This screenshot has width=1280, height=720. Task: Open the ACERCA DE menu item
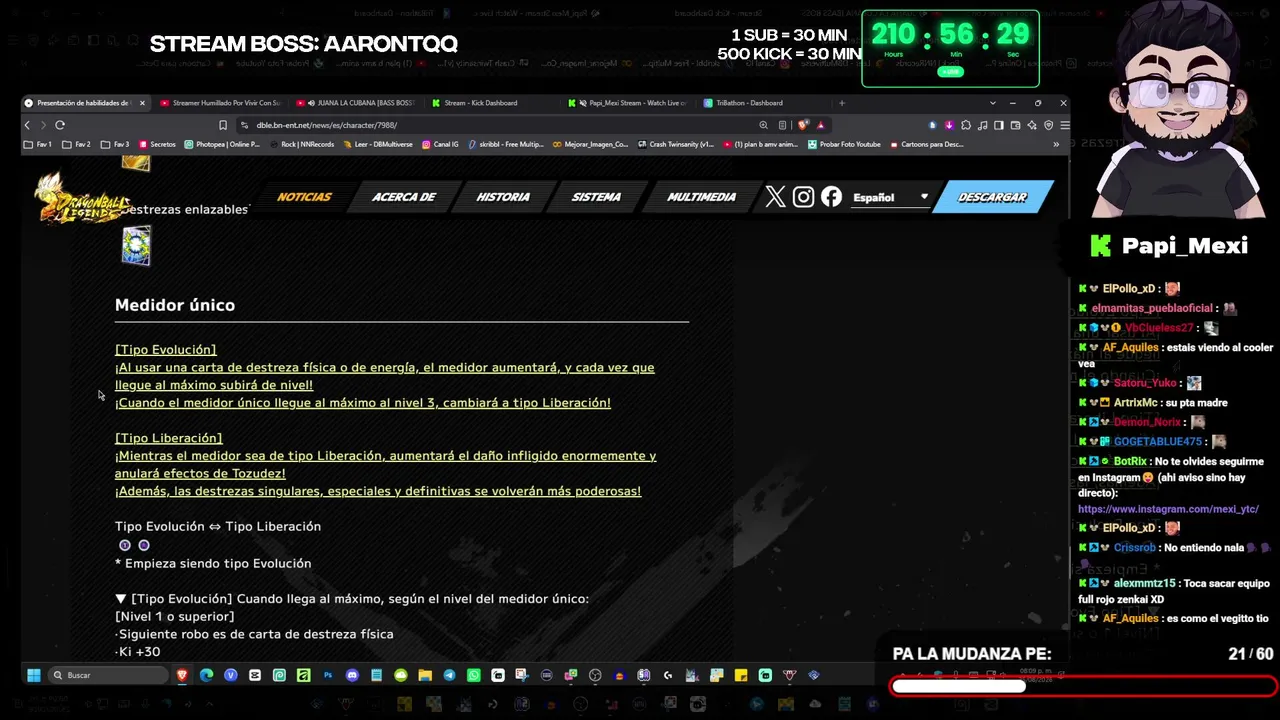click(x=404, y=197)
